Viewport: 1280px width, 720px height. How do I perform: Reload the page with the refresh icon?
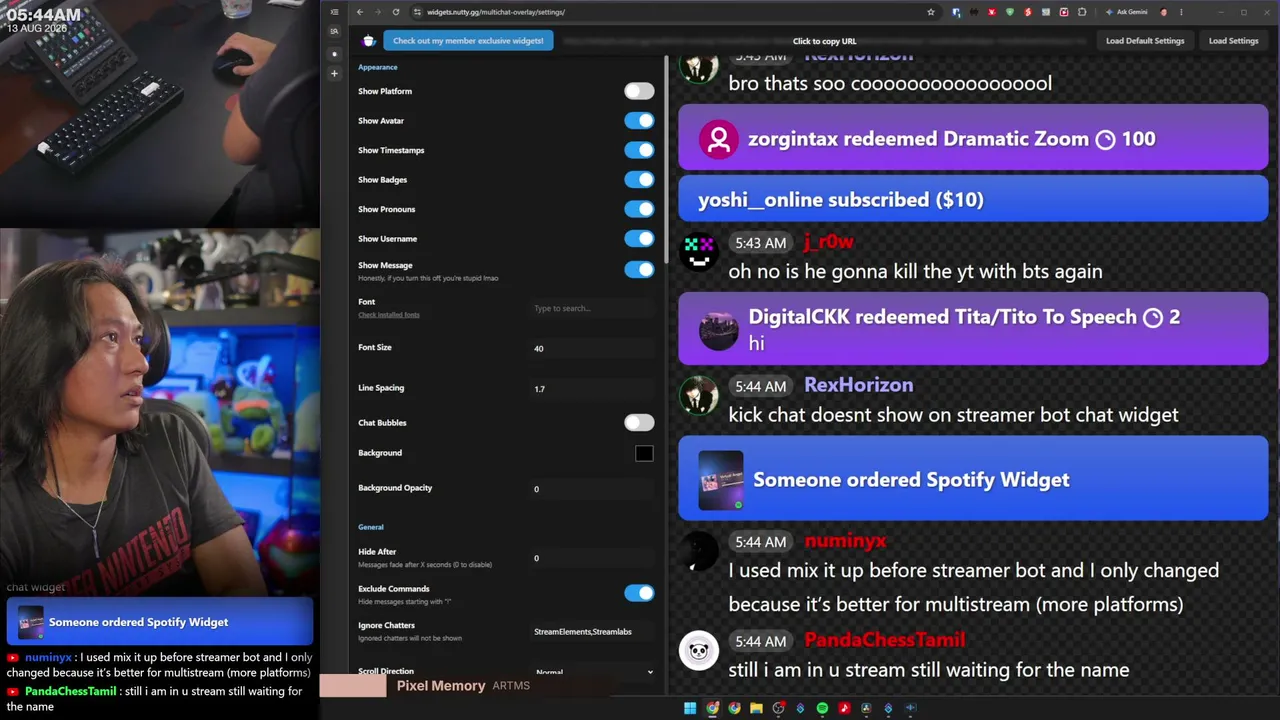click(396, 12)
